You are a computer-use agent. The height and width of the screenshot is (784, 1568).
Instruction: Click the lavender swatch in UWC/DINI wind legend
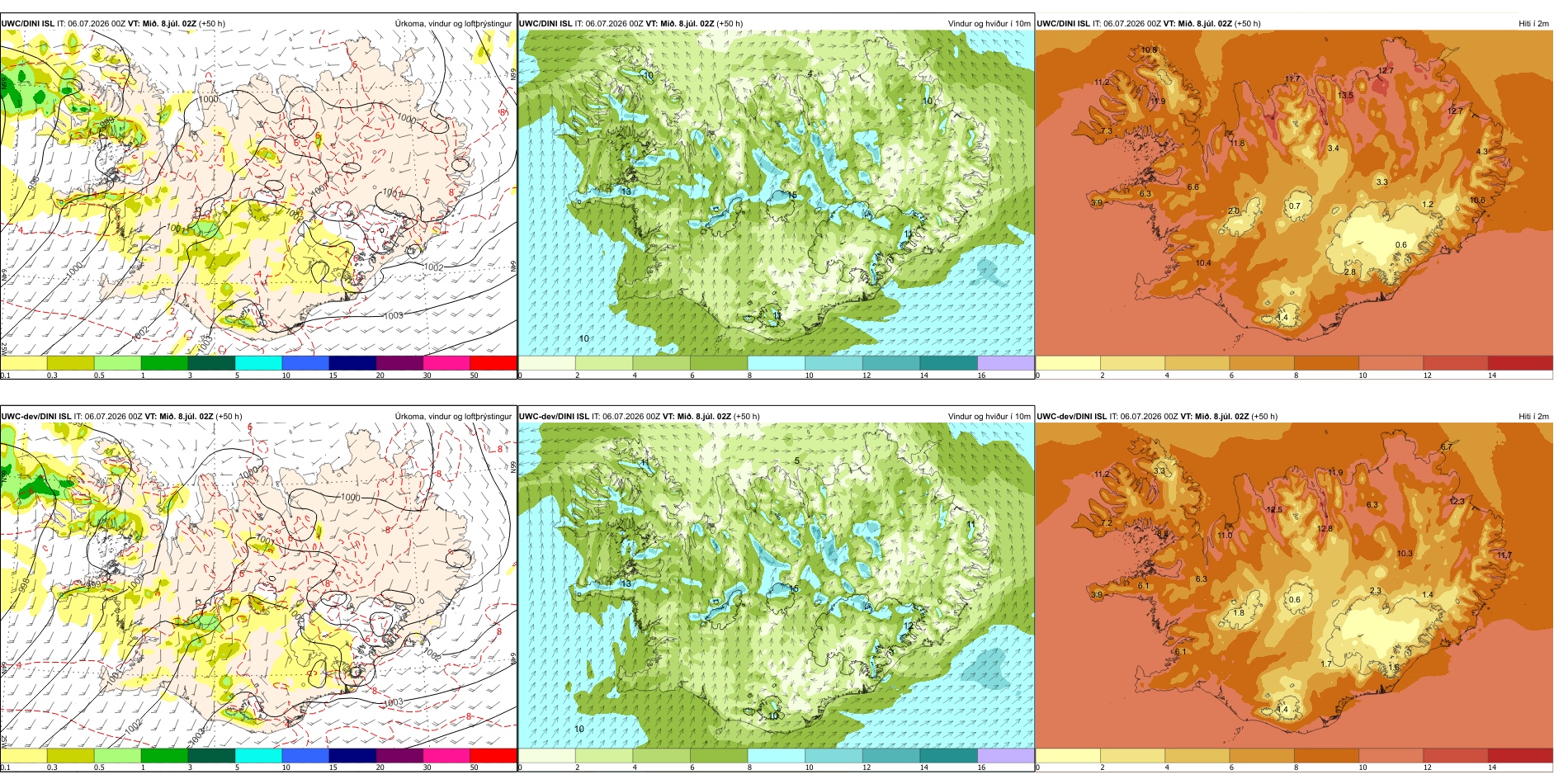pyautogui.click(x=1005, y=363)
